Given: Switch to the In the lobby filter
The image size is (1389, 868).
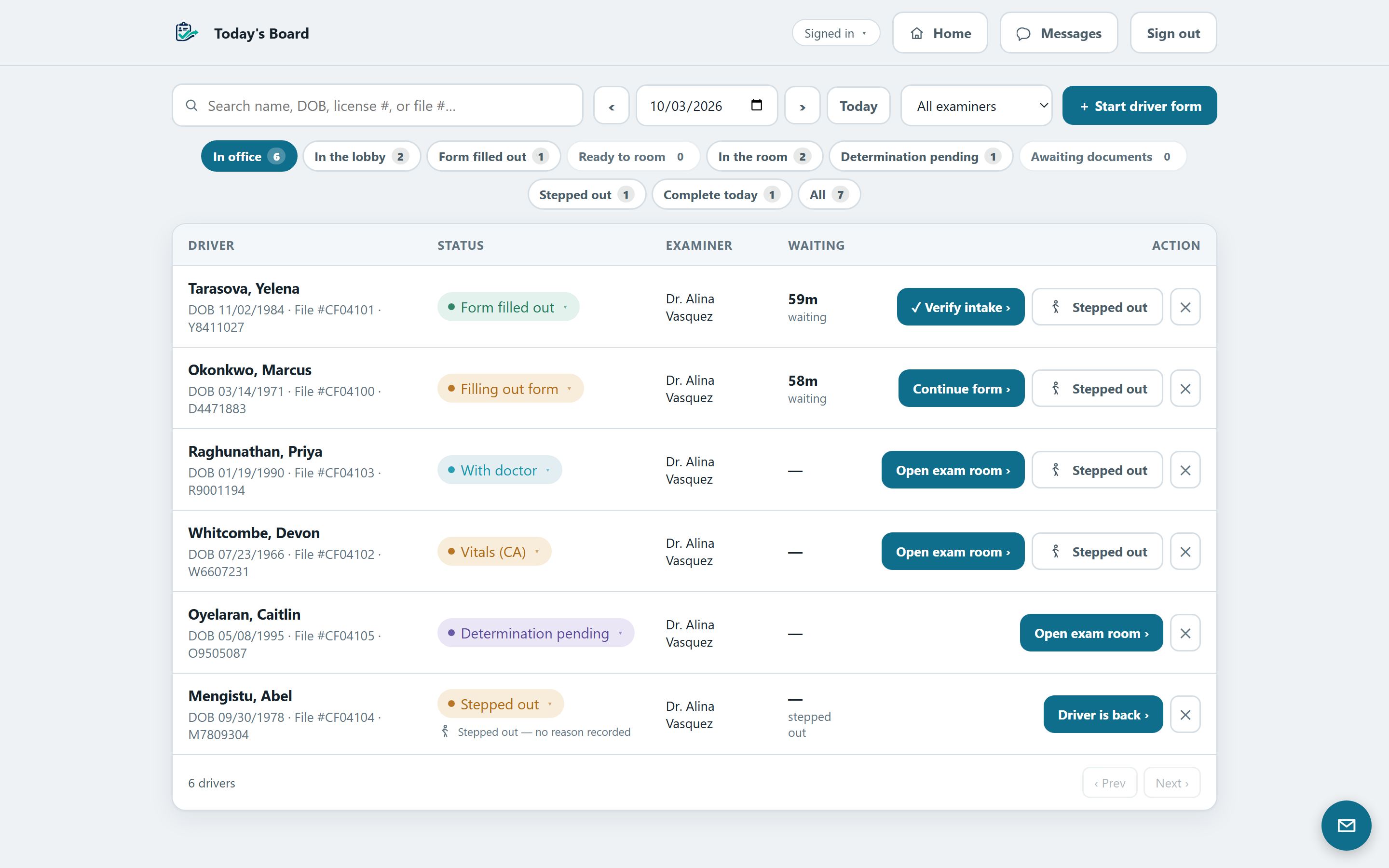Looking at the screenshot, I should coord(362,156).
